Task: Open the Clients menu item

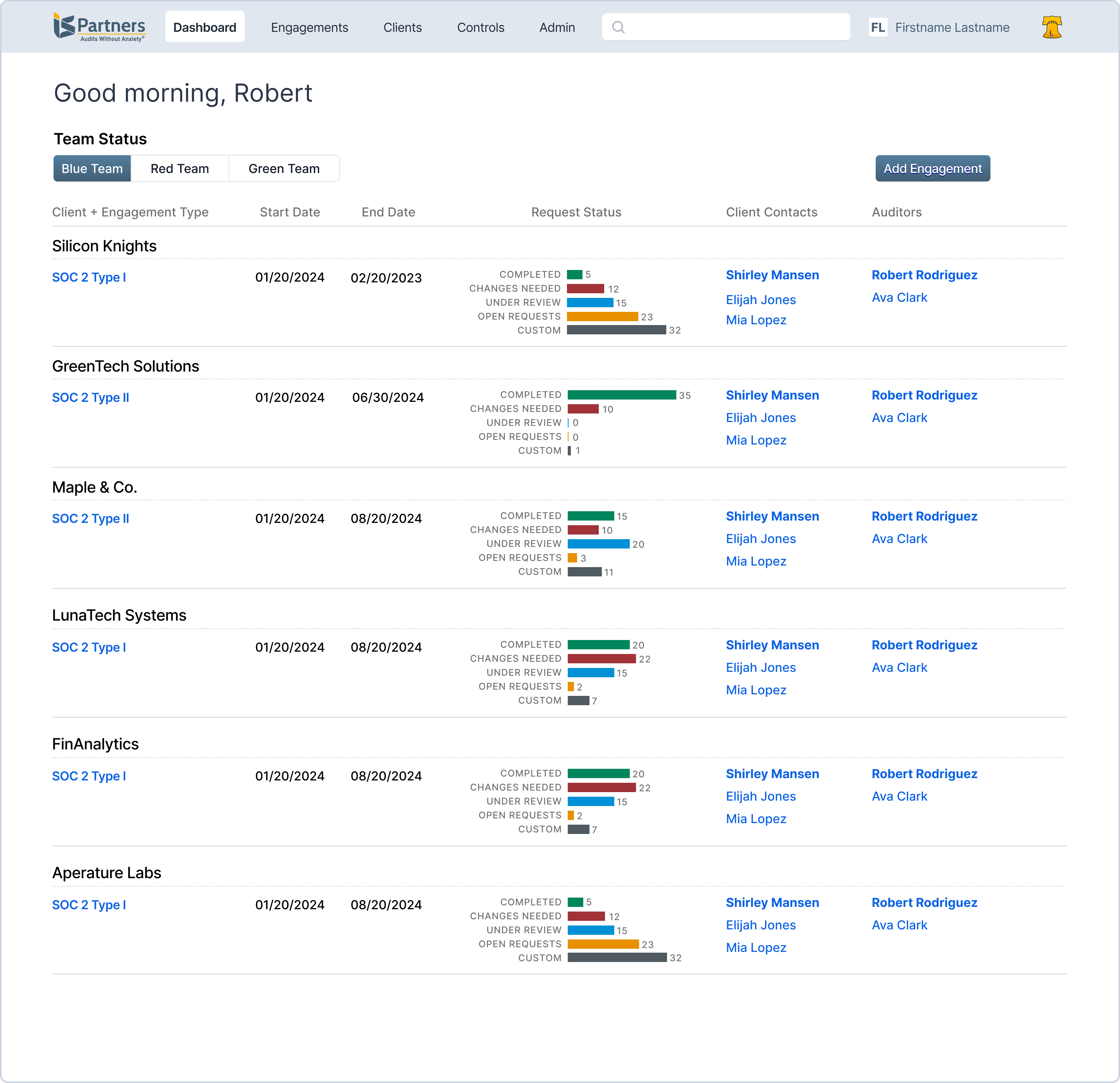Action: [x=402, y=27]
